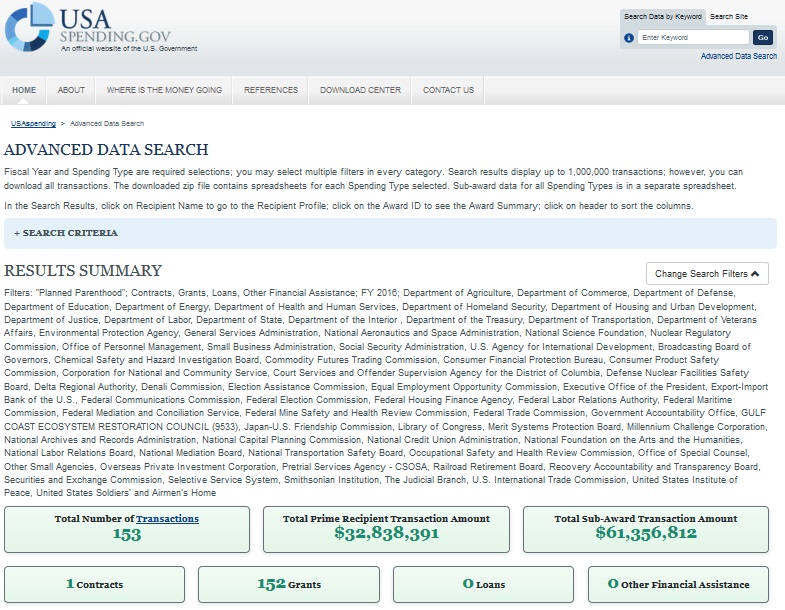Screen dimensions: 785x610
Task: Click the $32,838,391 prime recipient amount
Action: pyautogui.click(x=386, y=532)
